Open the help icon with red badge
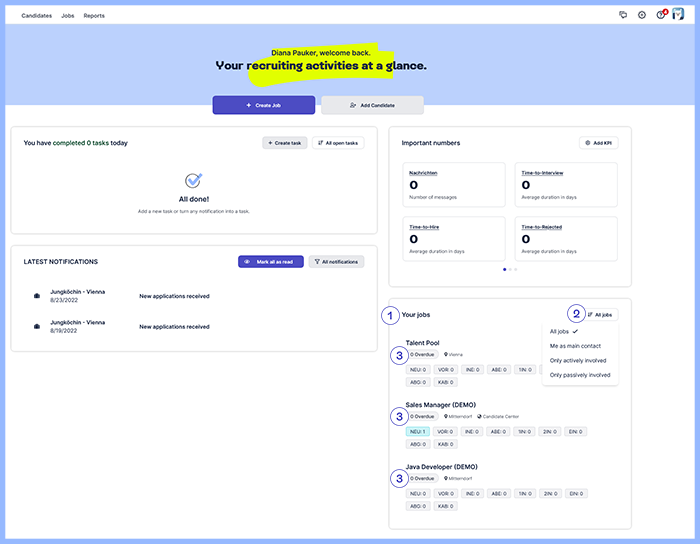Image resolution: width=700 pixels, height=544 pixels. (x=661, y=15)
